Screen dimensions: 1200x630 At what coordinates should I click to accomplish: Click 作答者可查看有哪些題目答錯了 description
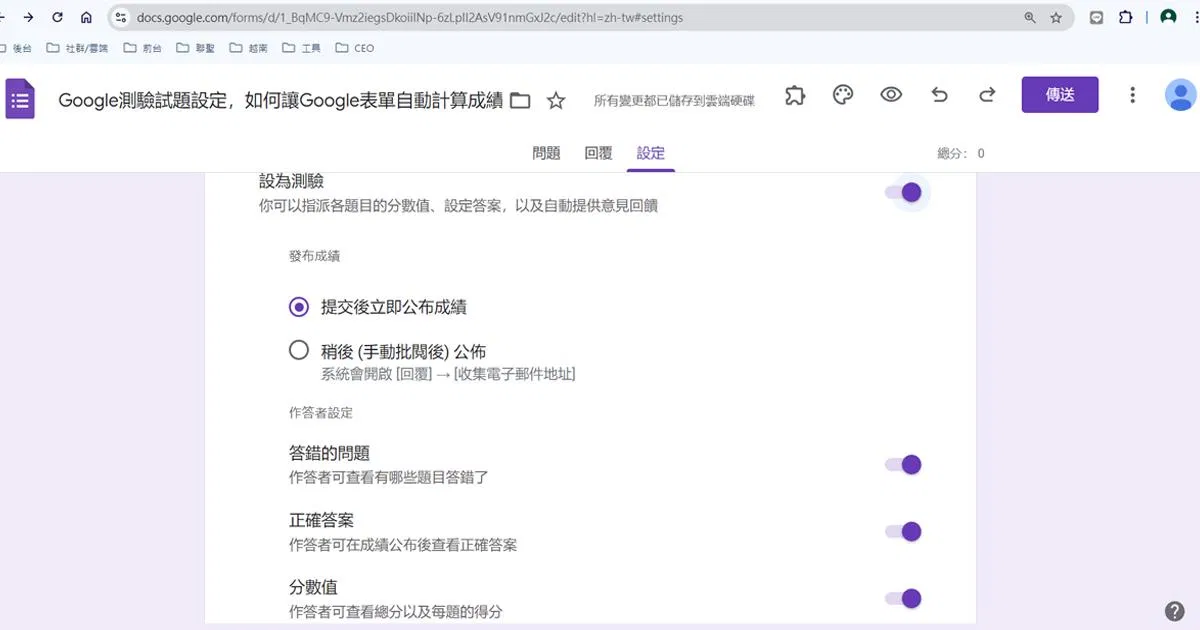(x=389, y=478)
